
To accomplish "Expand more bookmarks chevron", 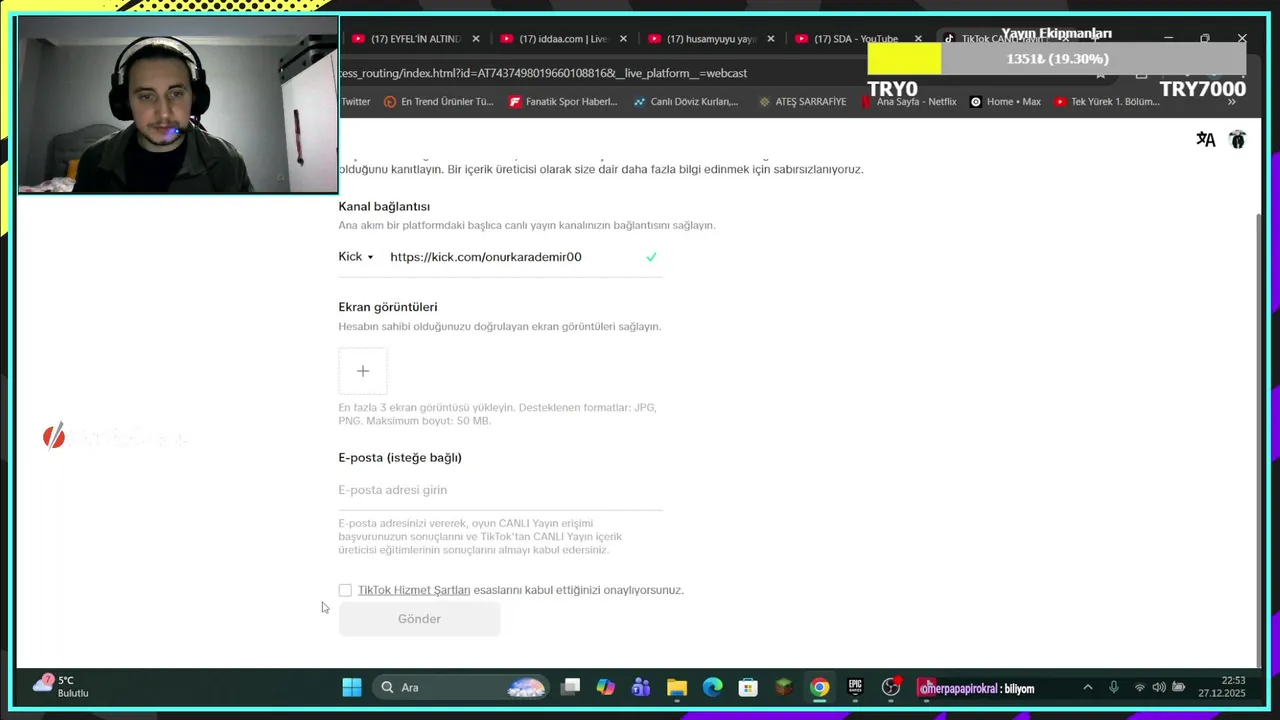I will (x=1232, y=102).
